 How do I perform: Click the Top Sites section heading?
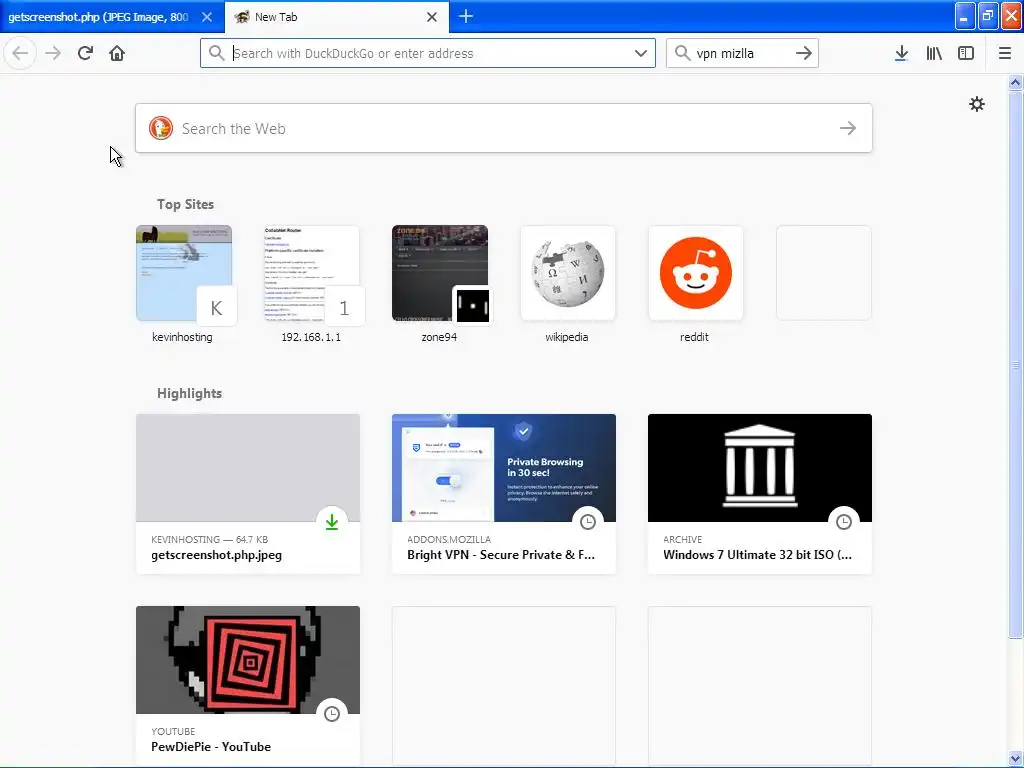click(185, 204)
